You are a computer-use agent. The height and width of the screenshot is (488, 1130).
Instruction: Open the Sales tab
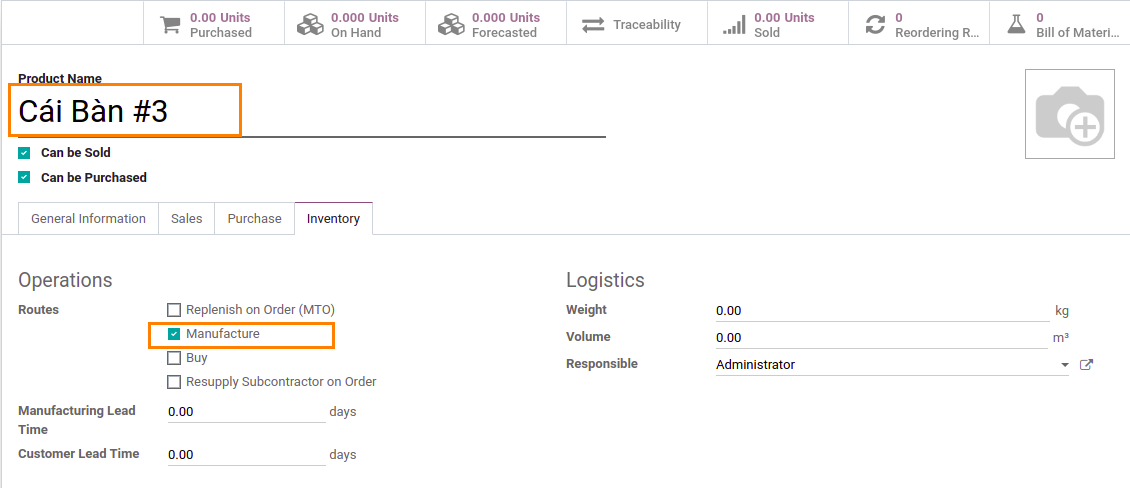pos(187,218)
